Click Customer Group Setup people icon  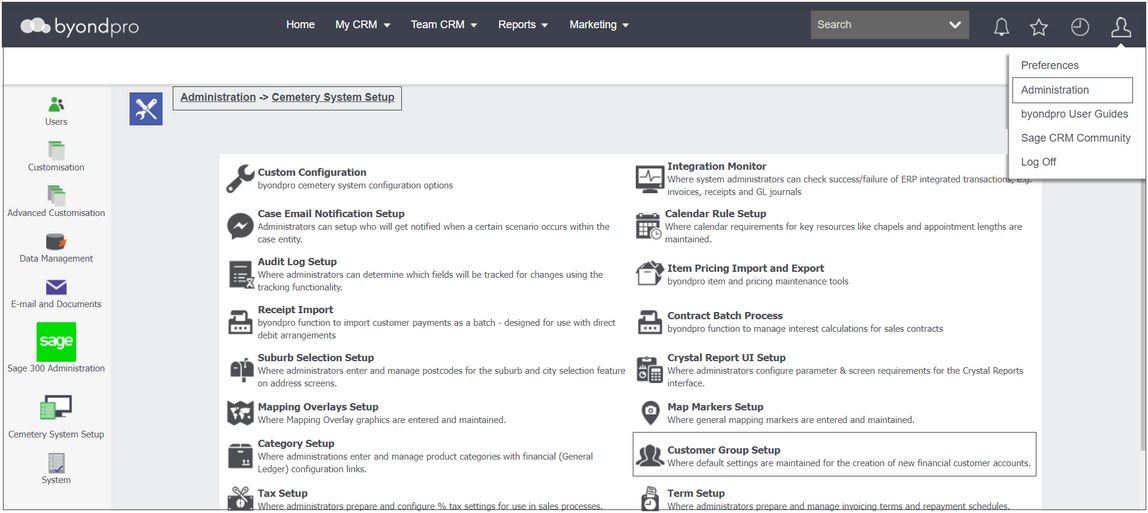(649, 456)
